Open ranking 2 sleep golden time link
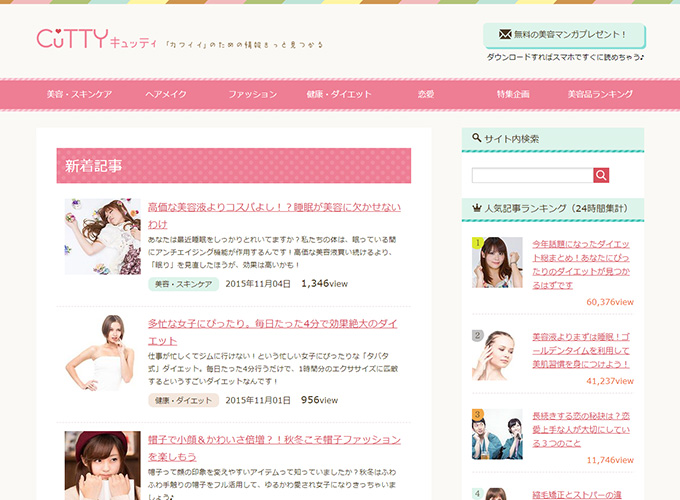Image resolution: width=680 pixels, height=500 pixels. click(x=581, y=350)
